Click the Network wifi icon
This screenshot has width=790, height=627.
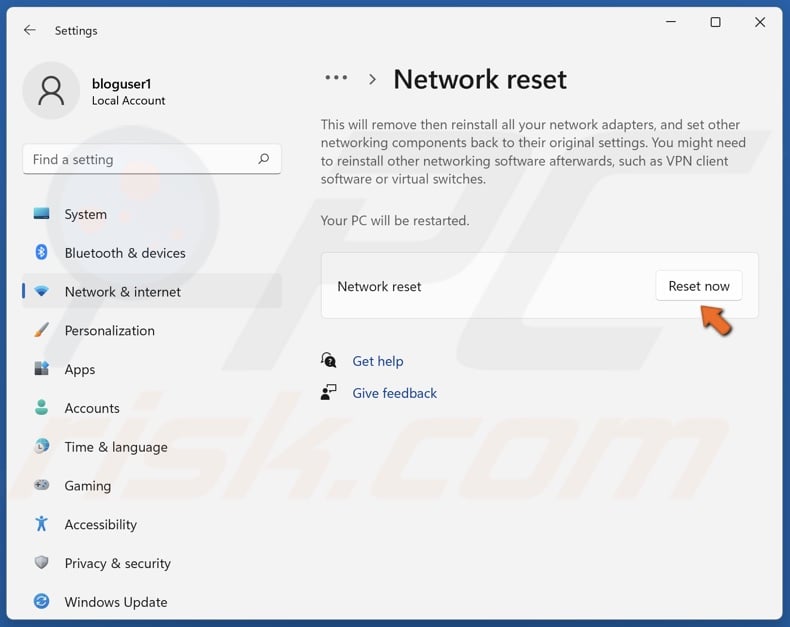point(41,291)
